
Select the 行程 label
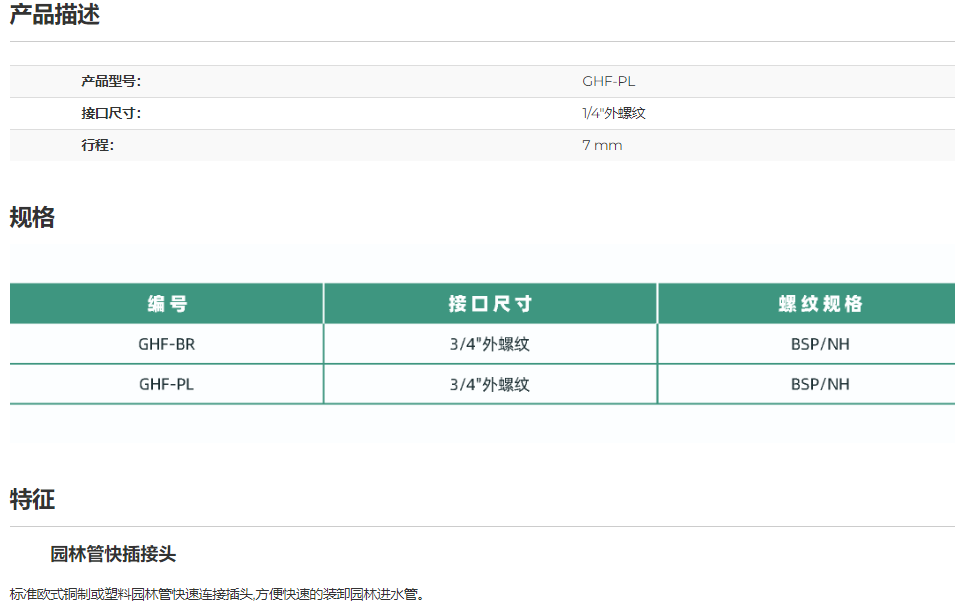click(x=98, y=146)
